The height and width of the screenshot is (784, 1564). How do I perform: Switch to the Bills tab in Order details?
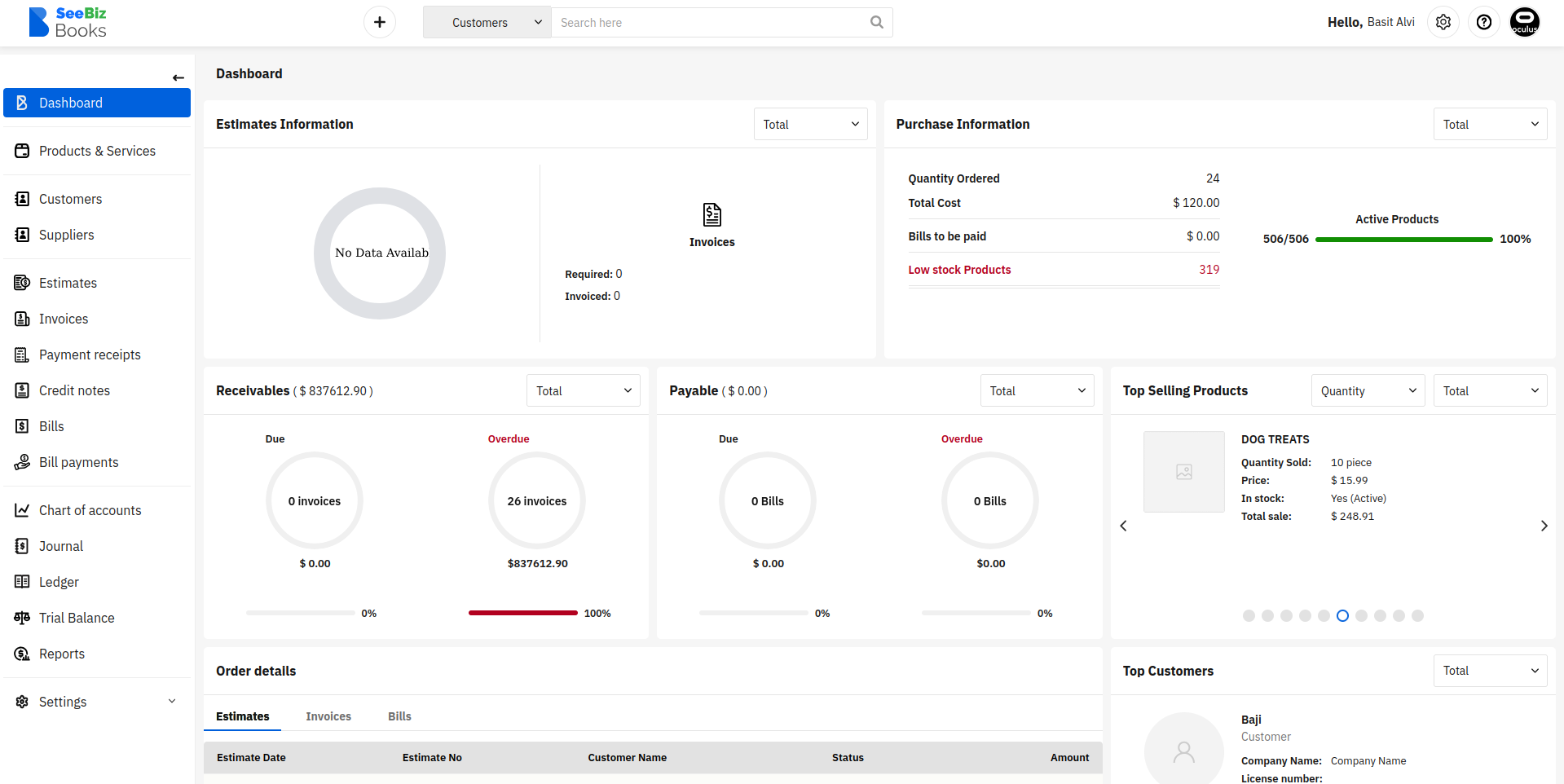click(x=399, y=716)
